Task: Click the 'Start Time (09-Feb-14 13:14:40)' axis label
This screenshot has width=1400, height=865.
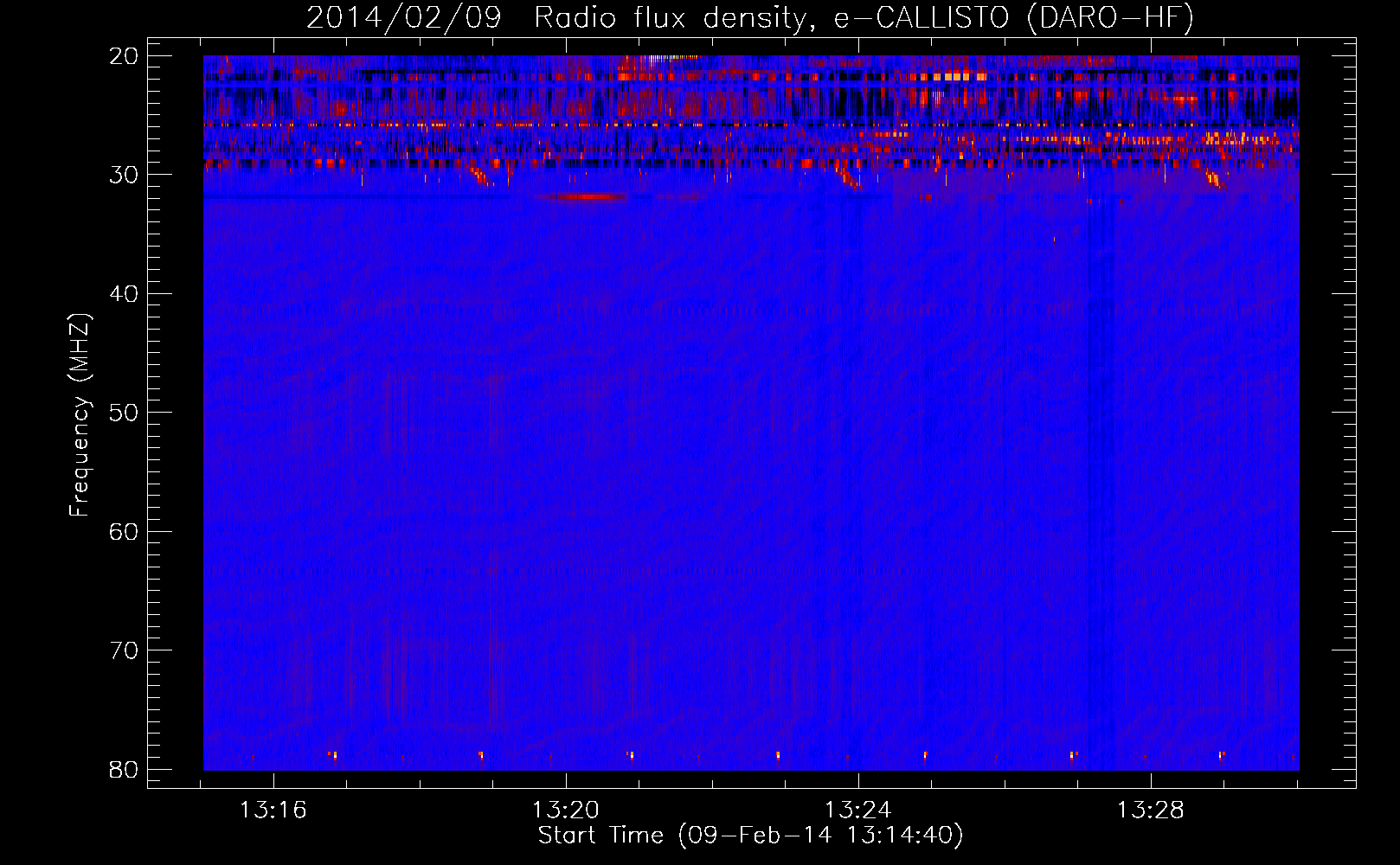Action: point(750,836)
